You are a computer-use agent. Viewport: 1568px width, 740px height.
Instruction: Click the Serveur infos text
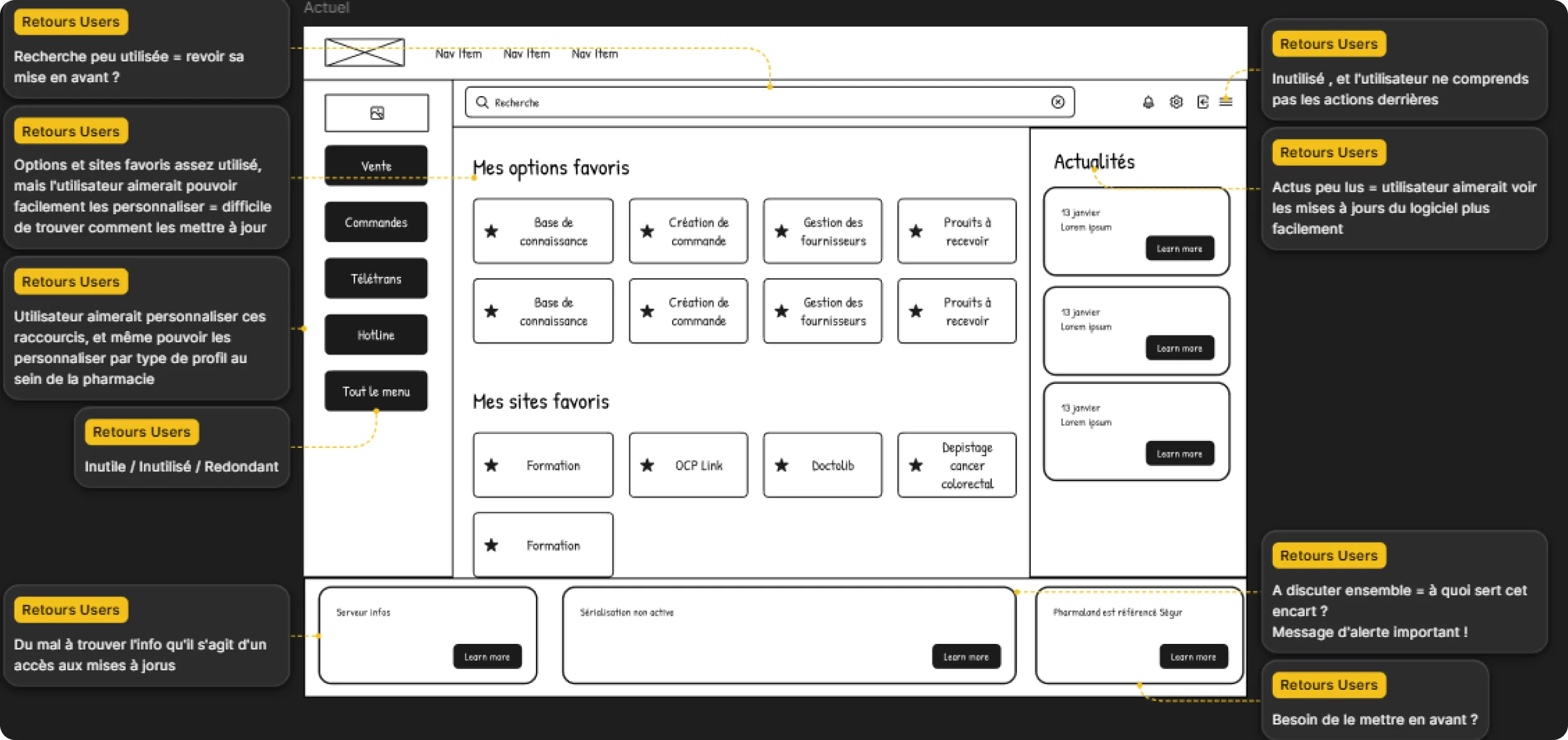(363, 612)
